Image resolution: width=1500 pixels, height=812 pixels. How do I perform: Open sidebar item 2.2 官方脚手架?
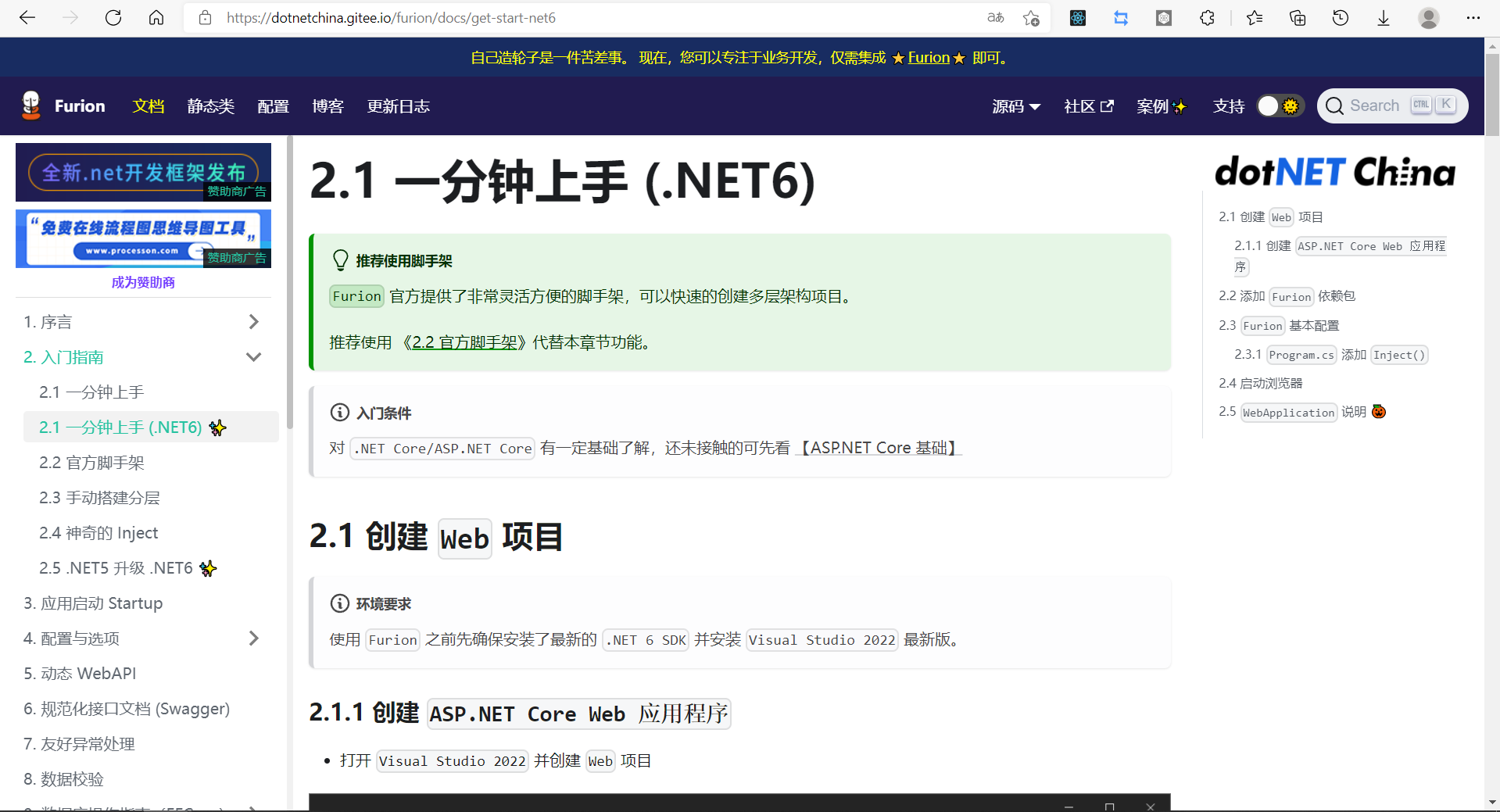click(x=91, y=462)
